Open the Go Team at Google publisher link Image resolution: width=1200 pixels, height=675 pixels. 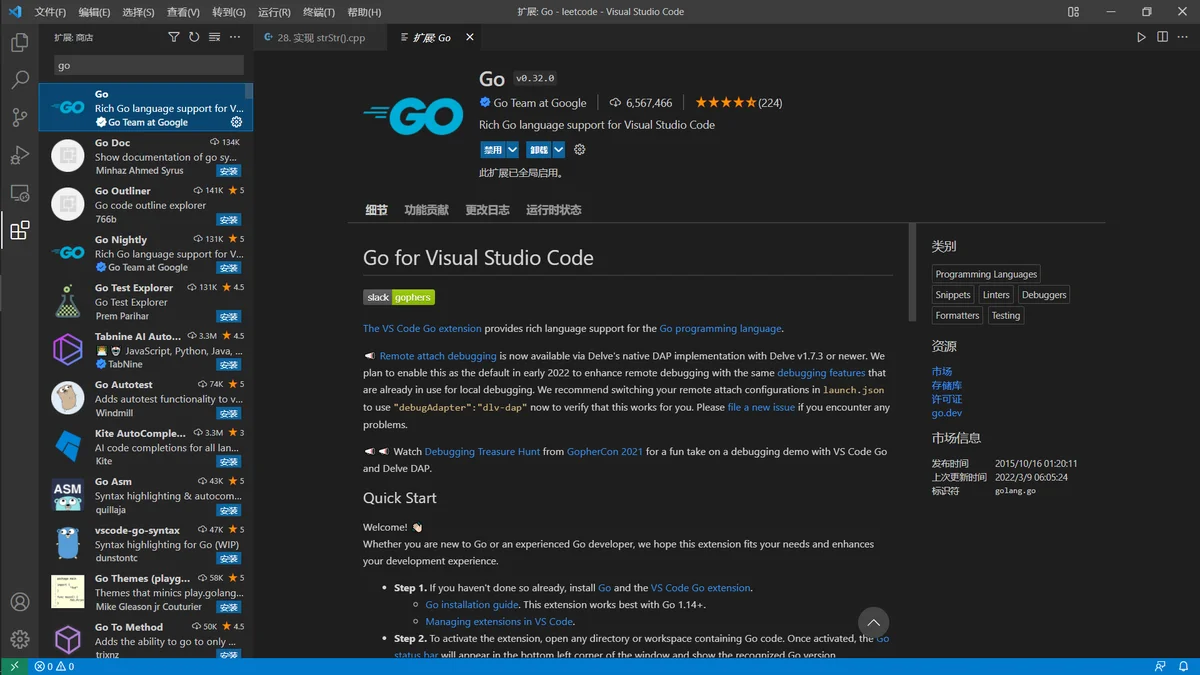pyautogui.click(x=540, y=103)
